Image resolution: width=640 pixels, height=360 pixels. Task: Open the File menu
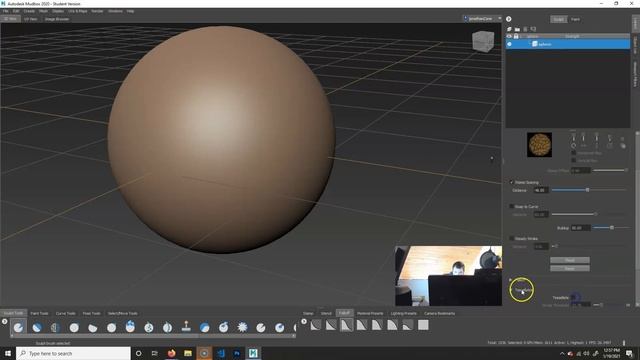click(5, 11)
